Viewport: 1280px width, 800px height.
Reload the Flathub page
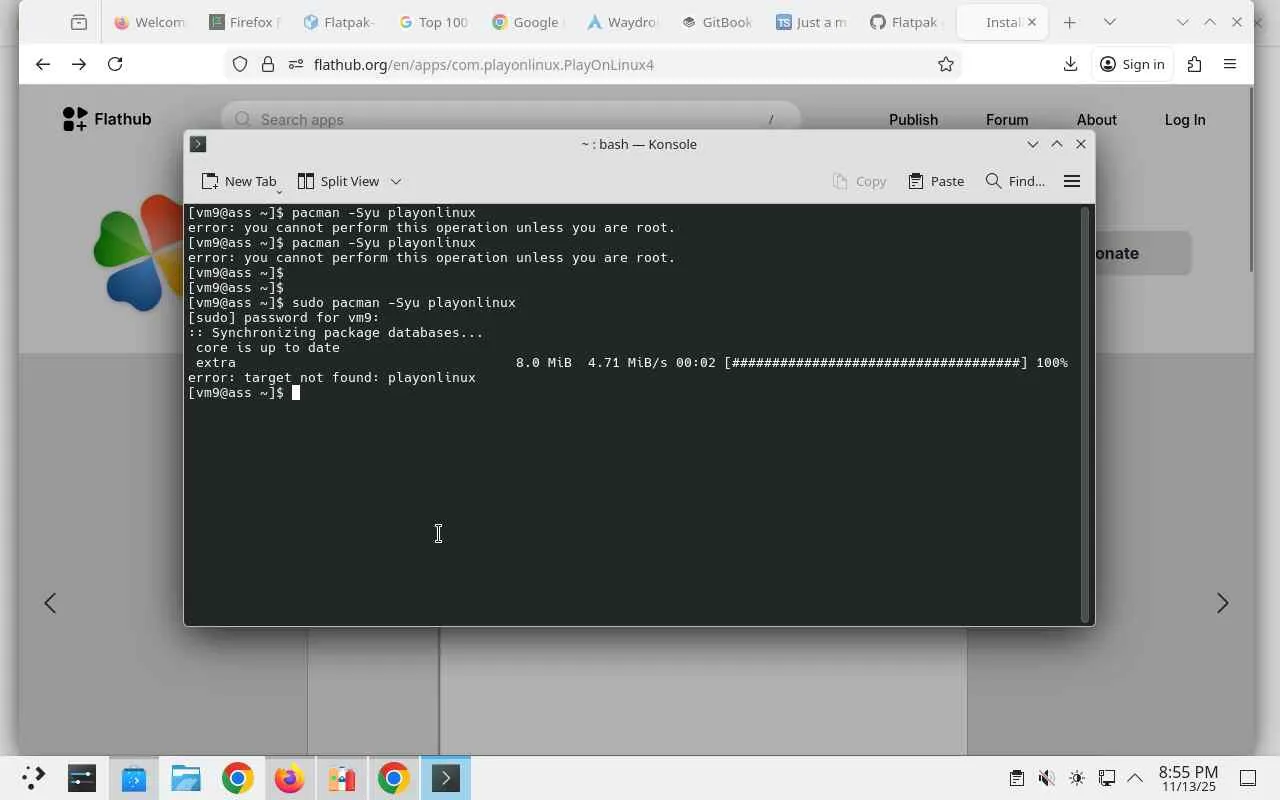(115, 64)
